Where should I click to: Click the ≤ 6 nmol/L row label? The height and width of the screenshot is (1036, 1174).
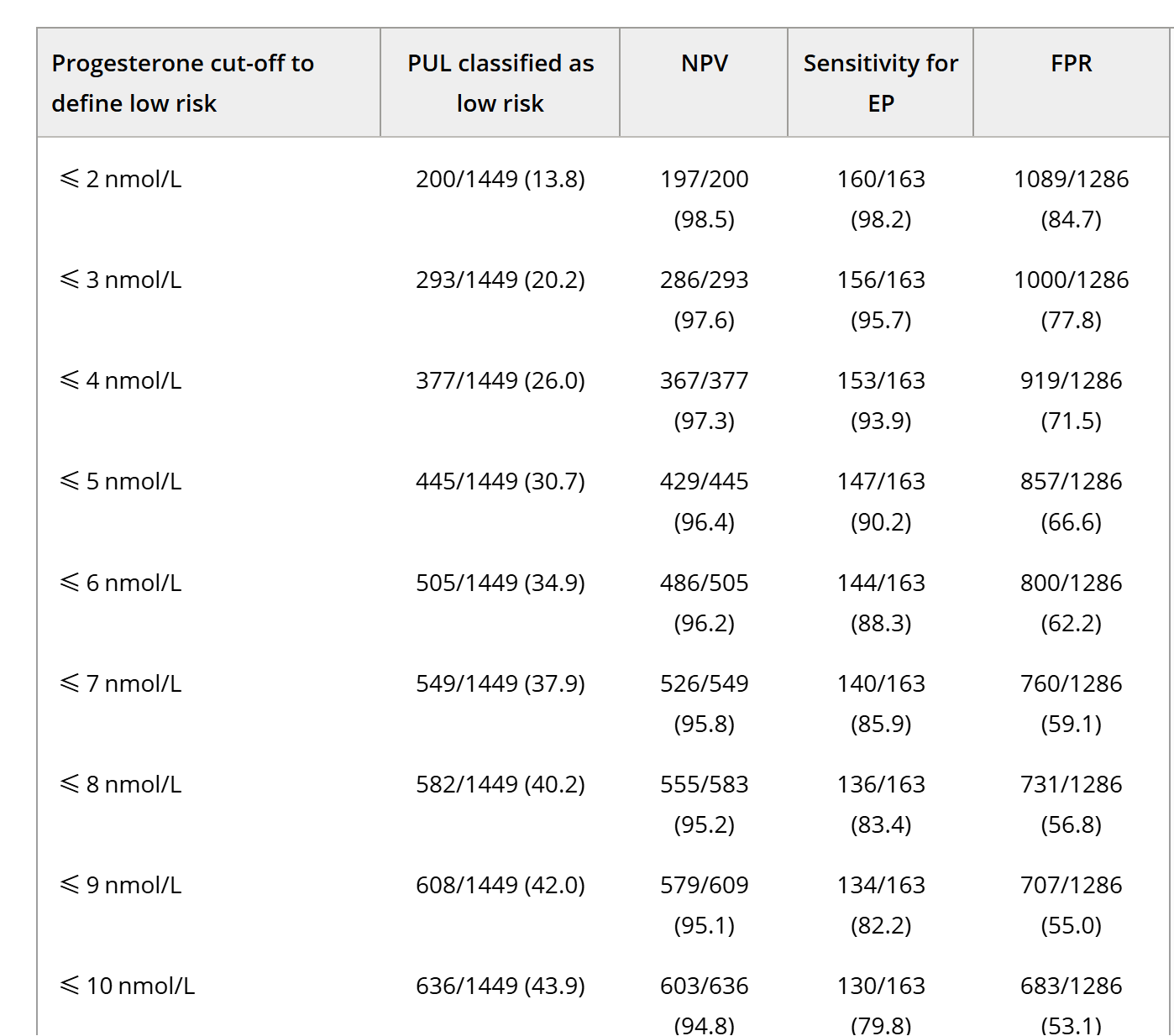[121, 583]
